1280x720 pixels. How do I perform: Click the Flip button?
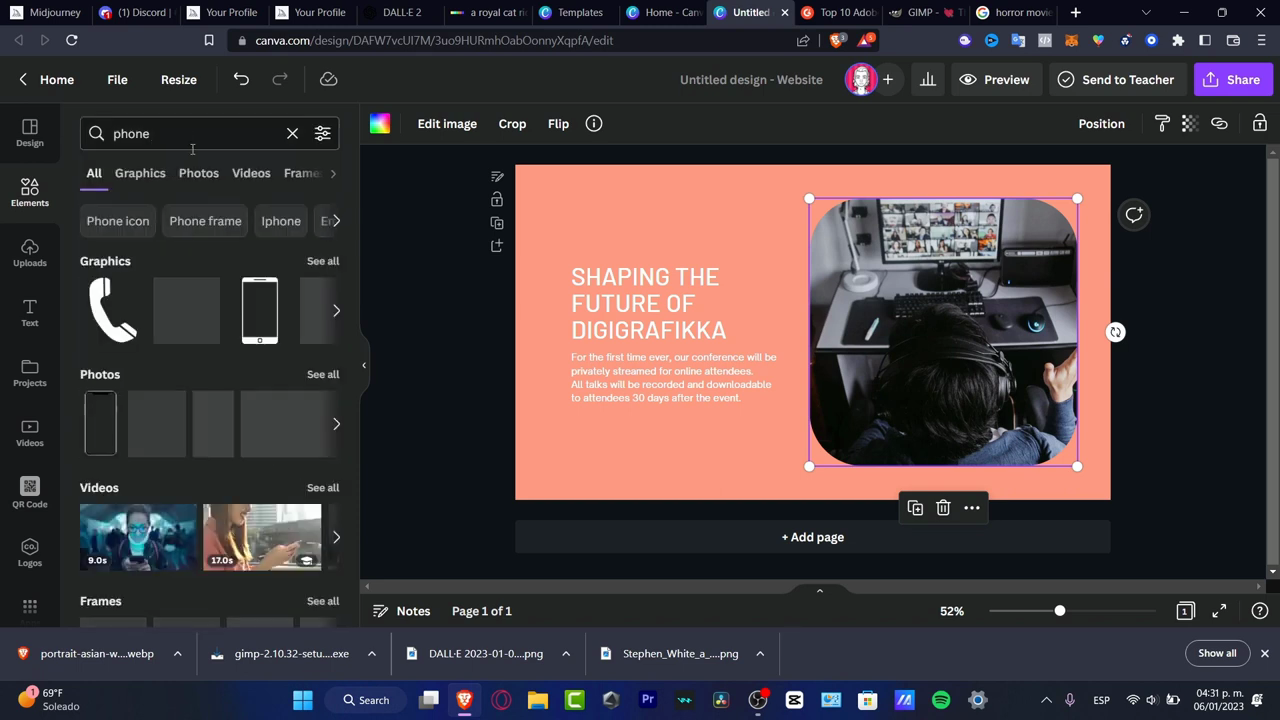click(x=558, y=124)
